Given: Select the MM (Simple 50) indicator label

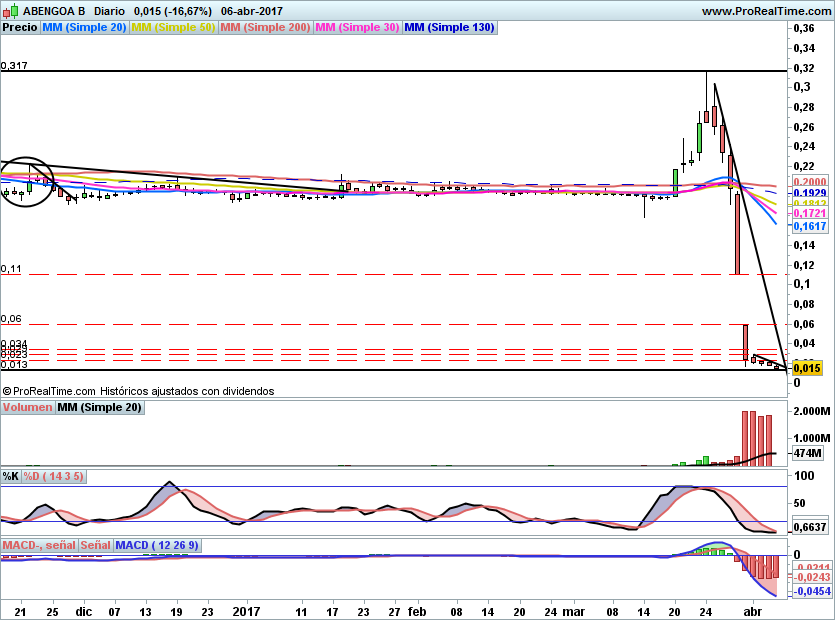Looking at the screenshot, I should (x=173, y=28).
